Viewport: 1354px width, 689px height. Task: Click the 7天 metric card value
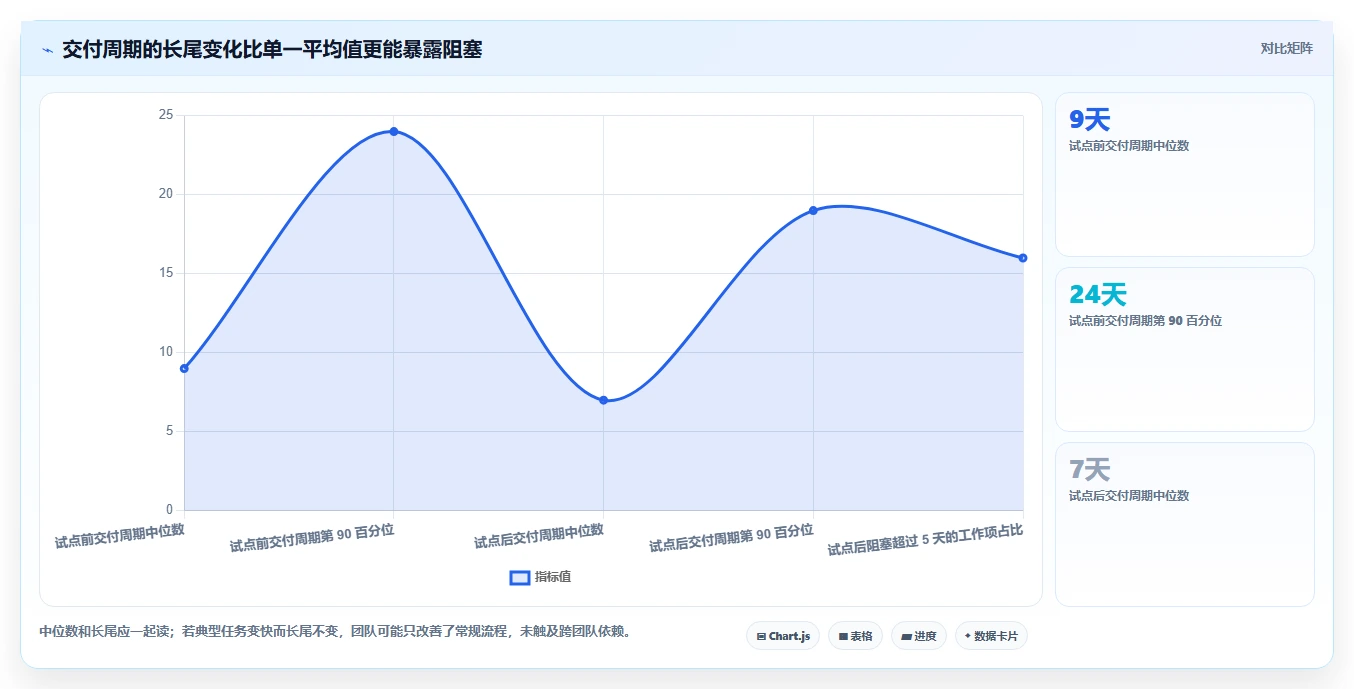pos(1090,470)
